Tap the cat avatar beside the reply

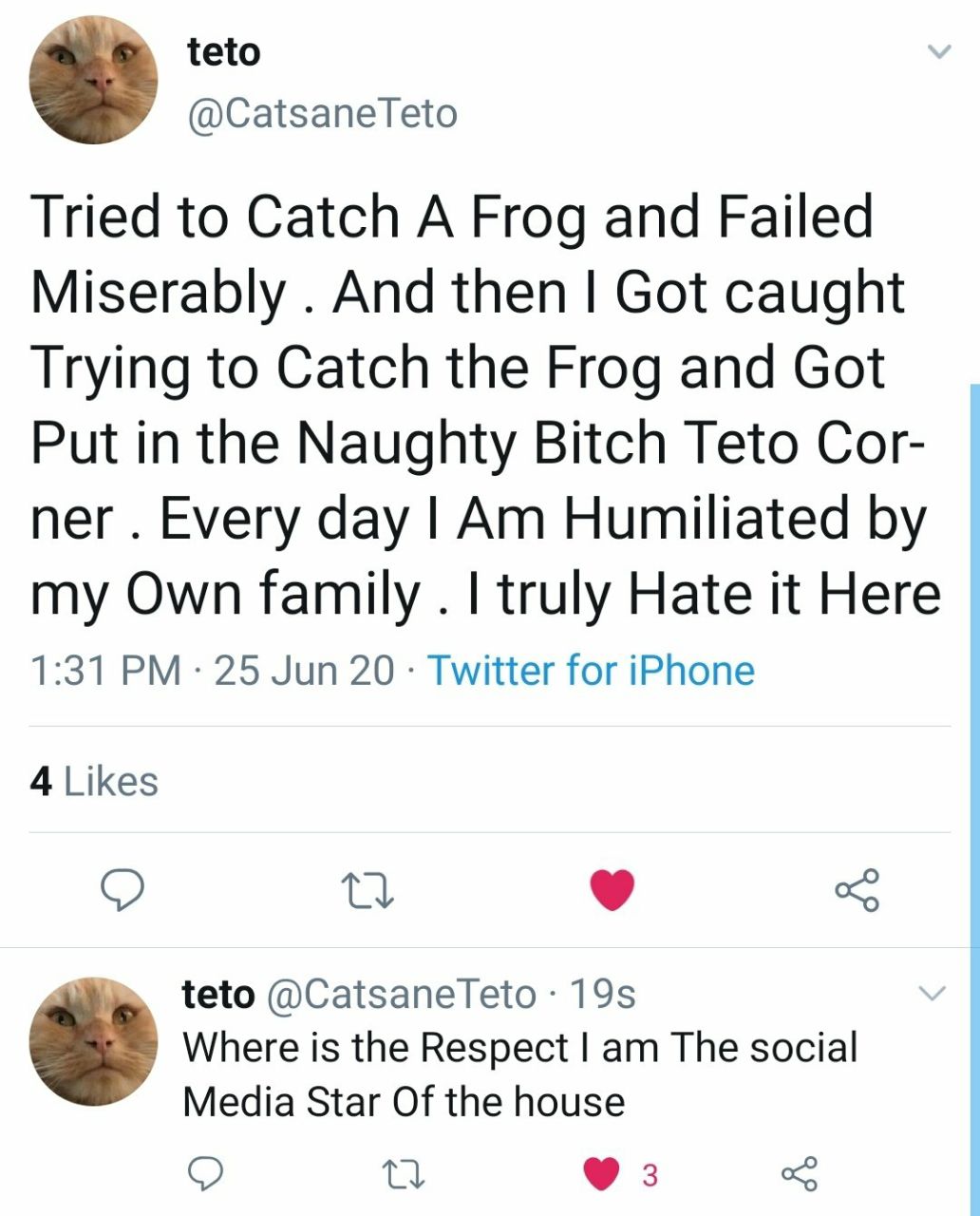(x=93, y=1041)
